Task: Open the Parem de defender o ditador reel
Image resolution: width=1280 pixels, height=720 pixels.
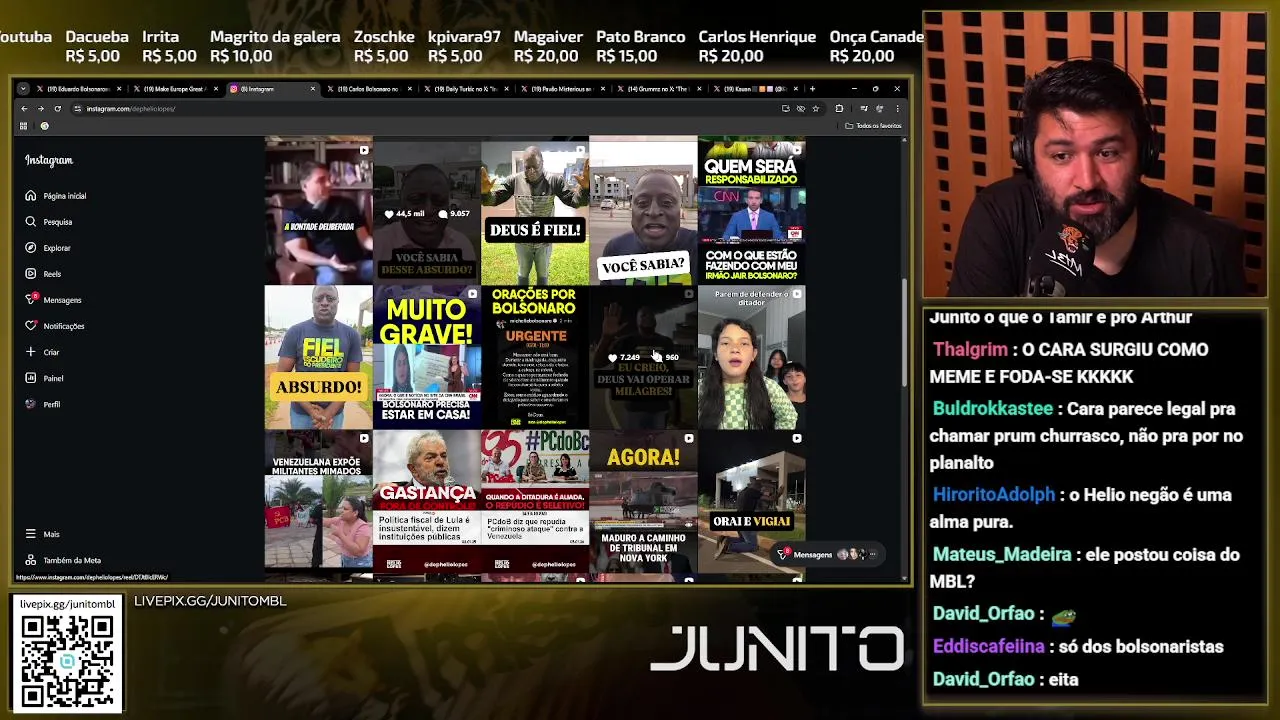Action: tap(751, 358)
